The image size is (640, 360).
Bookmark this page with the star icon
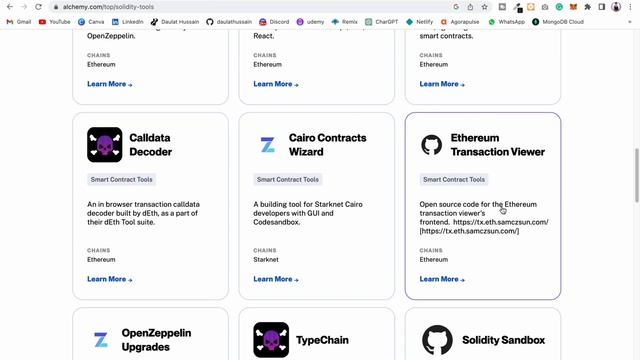(484, 7)
